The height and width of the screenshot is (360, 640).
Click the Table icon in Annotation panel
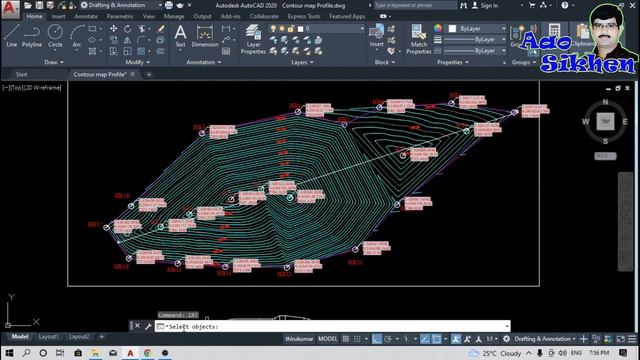[226, 51]
